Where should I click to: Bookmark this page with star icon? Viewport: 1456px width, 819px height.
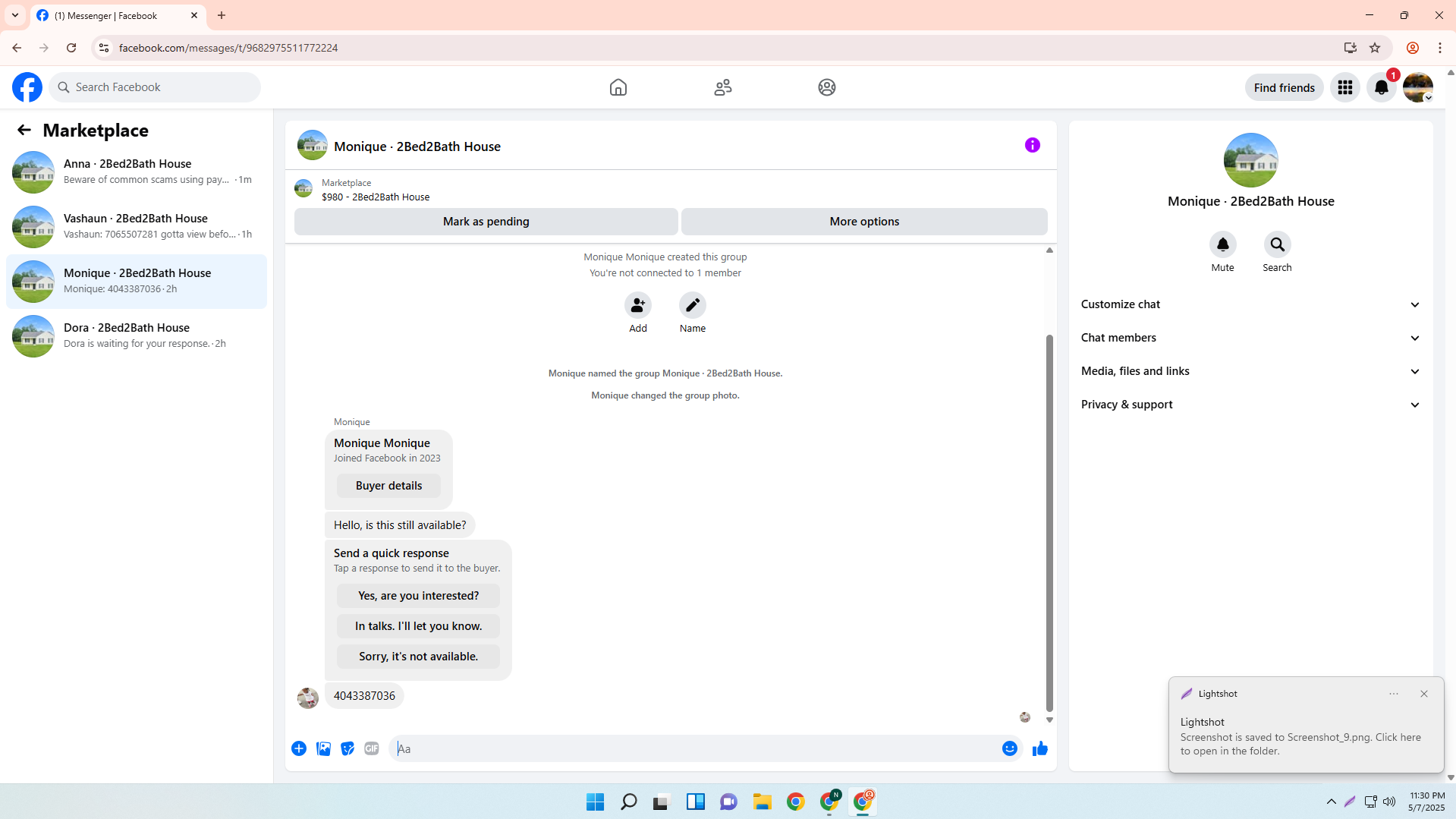[1375, 48]
